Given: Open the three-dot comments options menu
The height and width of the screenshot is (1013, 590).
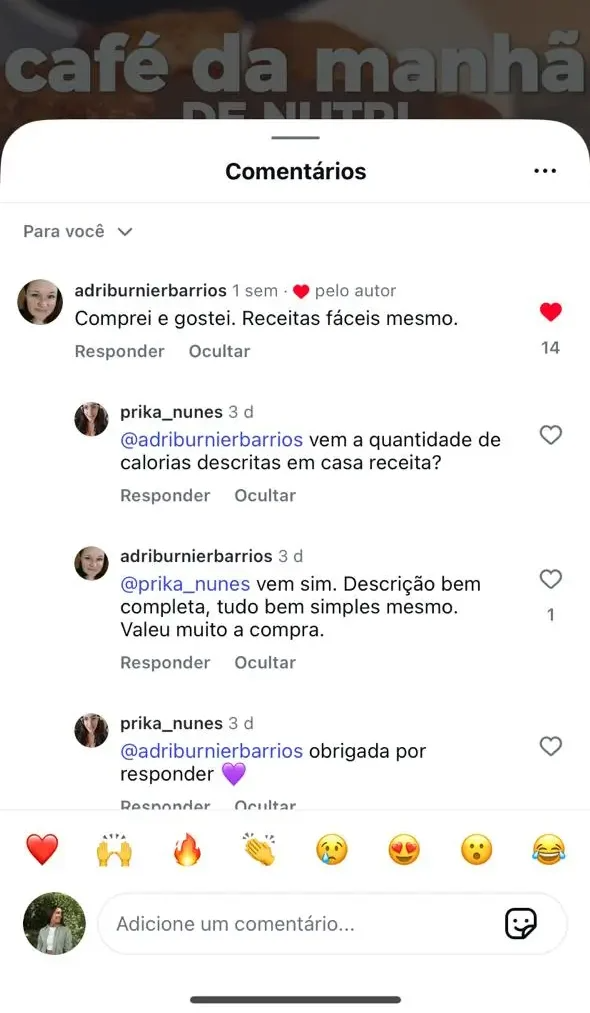Looking at the screenshot, I should [545, 171].
